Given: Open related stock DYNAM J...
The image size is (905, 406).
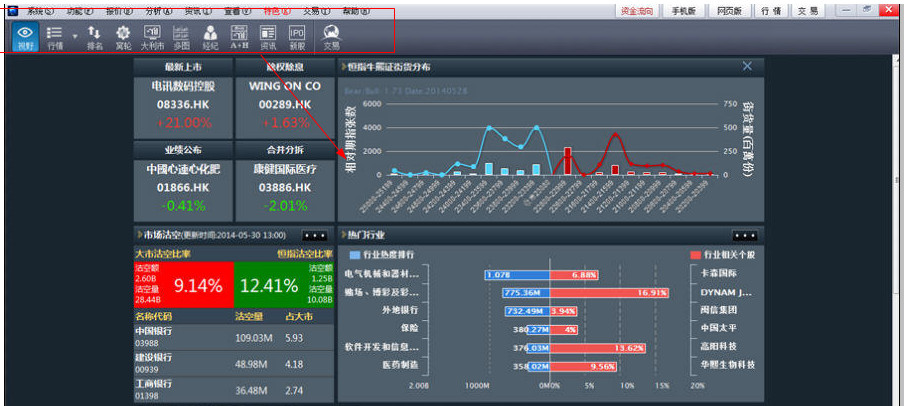Looking at the screenshot, I should 726,292.
